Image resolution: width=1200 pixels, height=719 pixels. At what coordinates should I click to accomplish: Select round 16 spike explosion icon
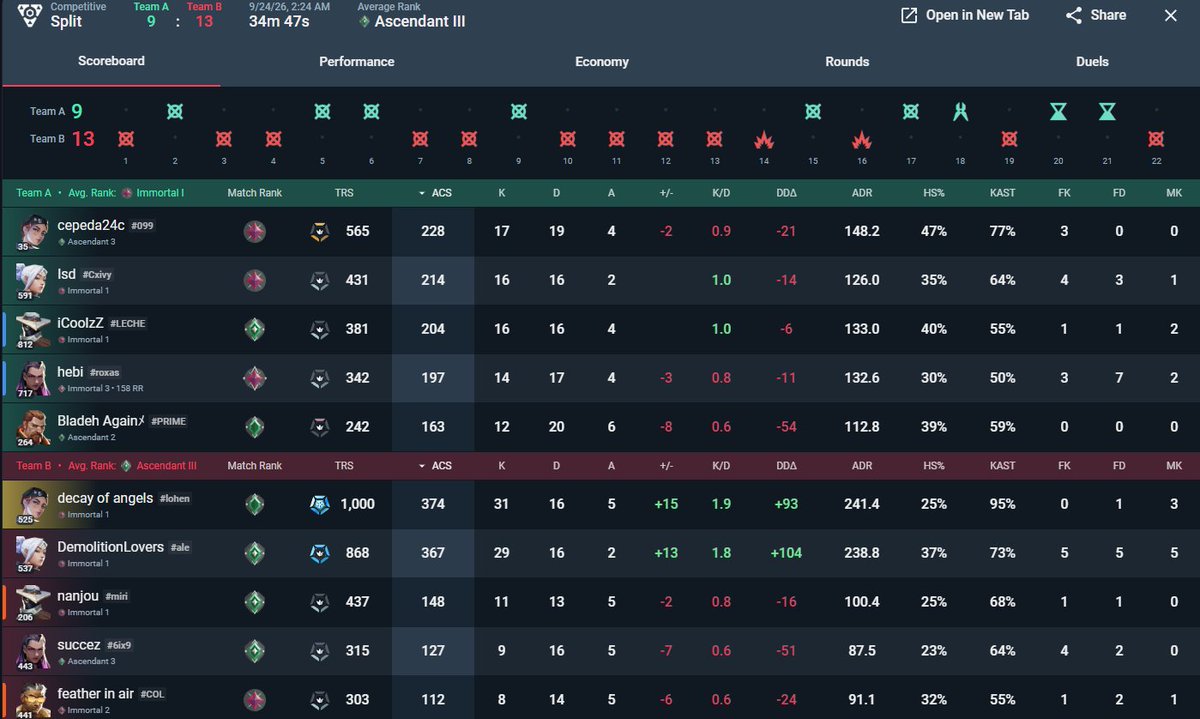pyautogui.click(x=861, y=139)
